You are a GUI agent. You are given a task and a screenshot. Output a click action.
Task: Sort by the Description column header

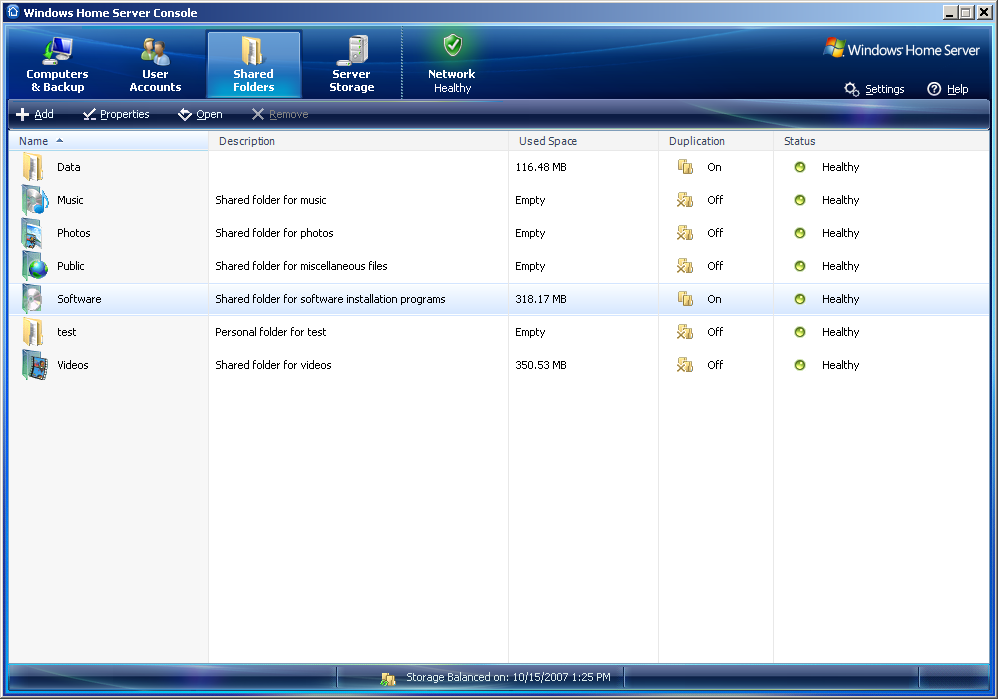tap(358, 141)
